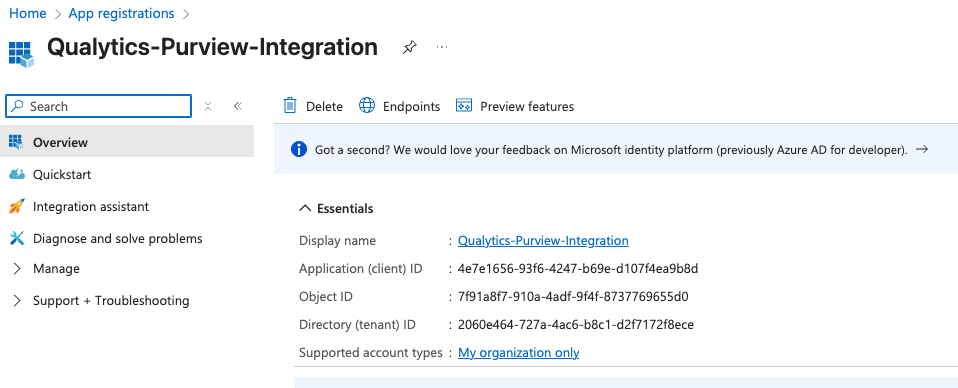This screenshot has width=958, height=388.
Task: Click the Endpoints globe icon
Action: coord(367,106)
